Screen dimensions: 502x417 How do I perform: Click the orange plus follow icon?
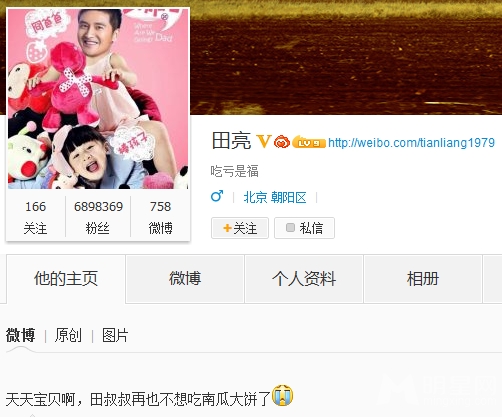pos(227,228)
